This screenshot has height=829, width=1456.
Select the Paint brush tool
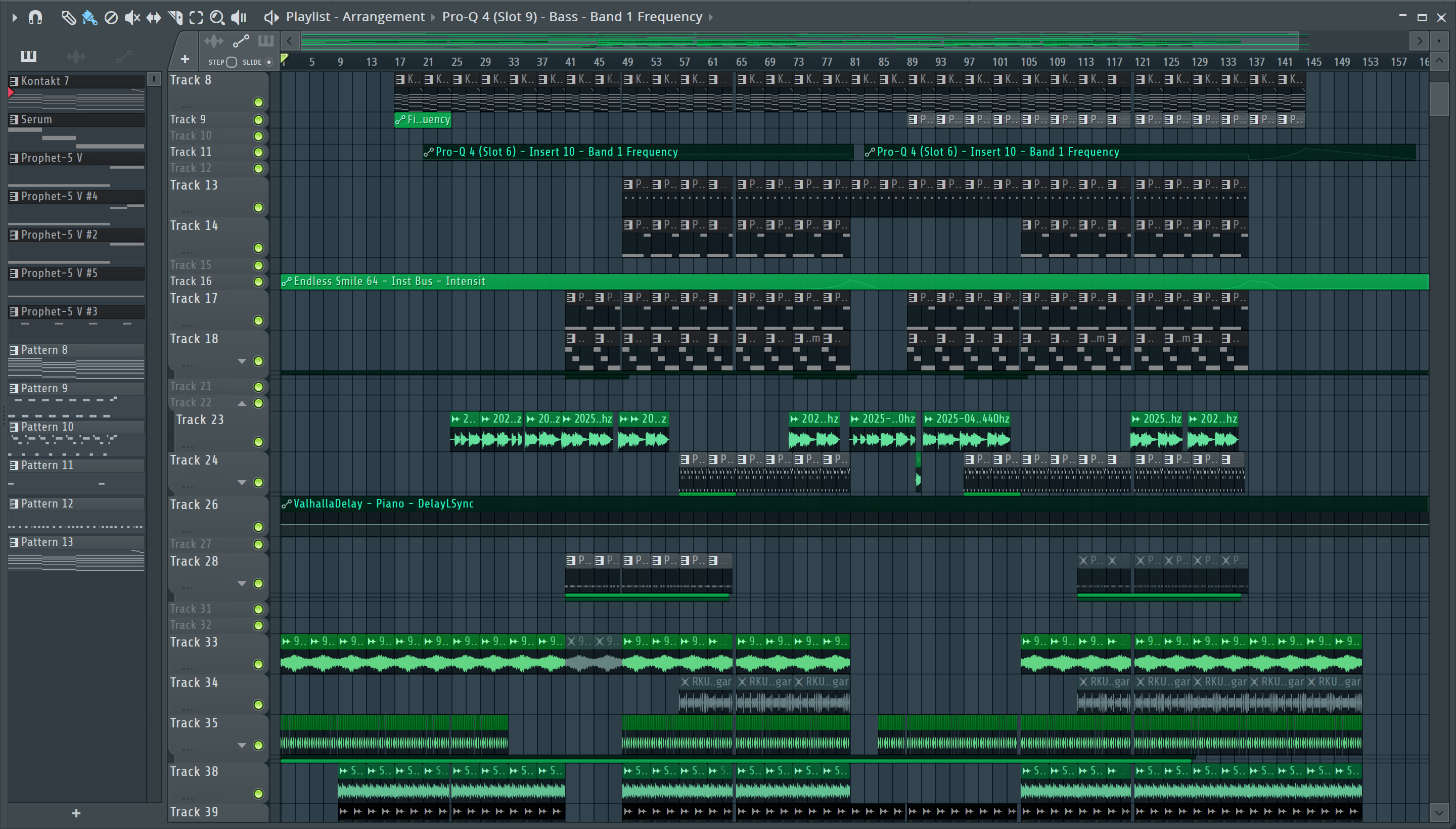[89, 18]
